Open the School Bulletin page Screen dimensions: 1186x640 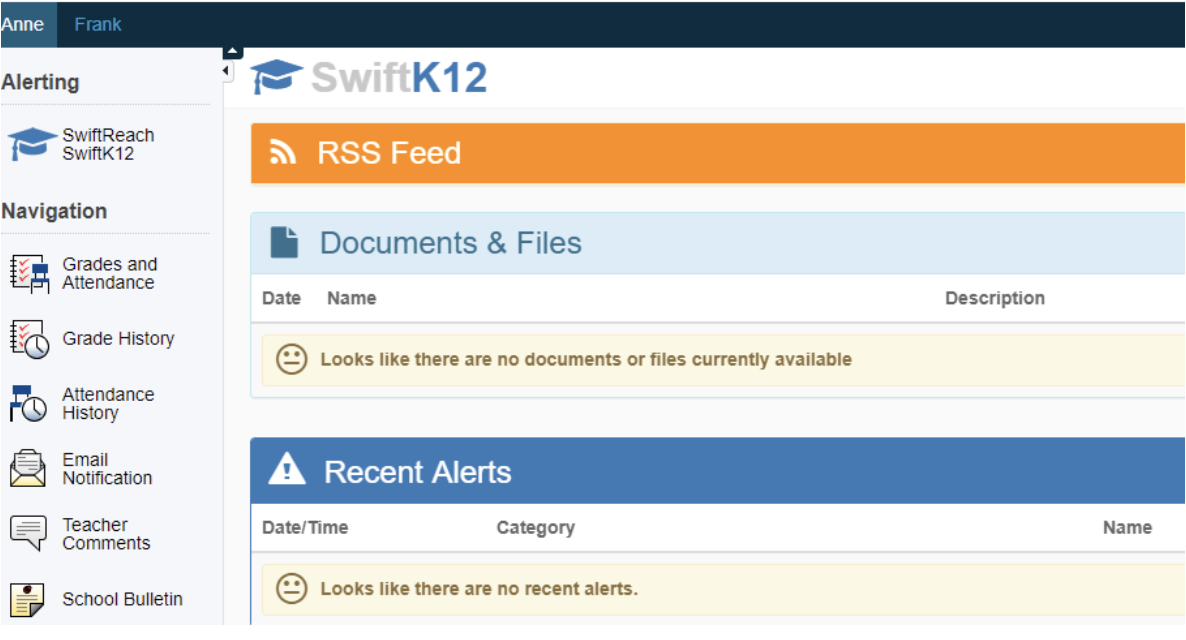click(123, 599)
